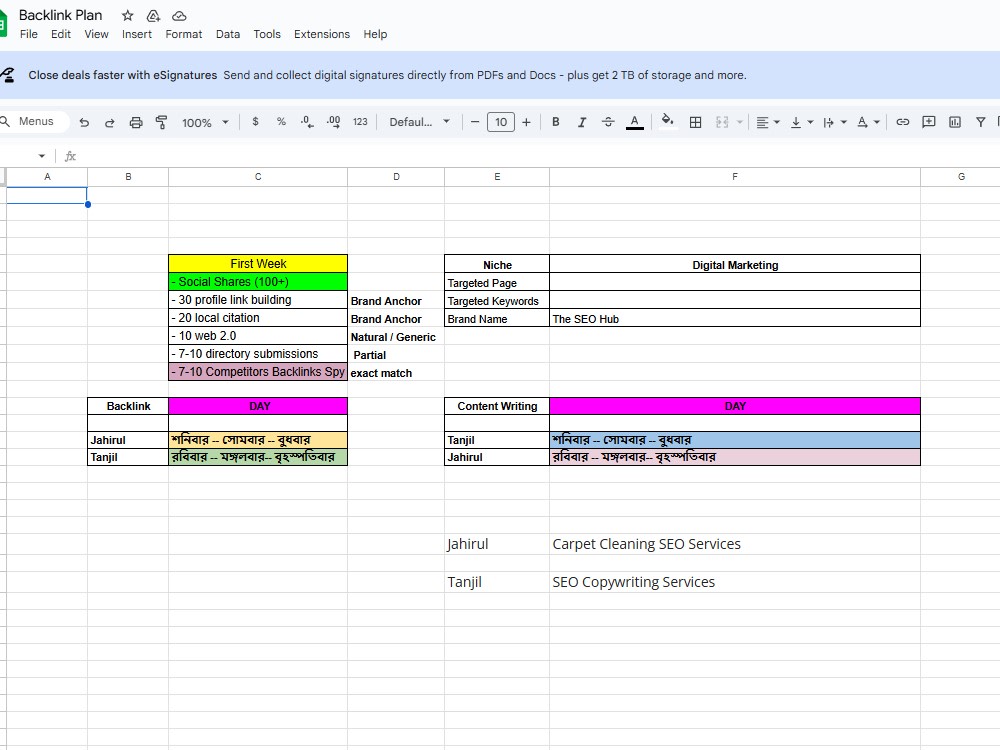
Task: Open the Format menu
Action: click(x=184, y=34)
